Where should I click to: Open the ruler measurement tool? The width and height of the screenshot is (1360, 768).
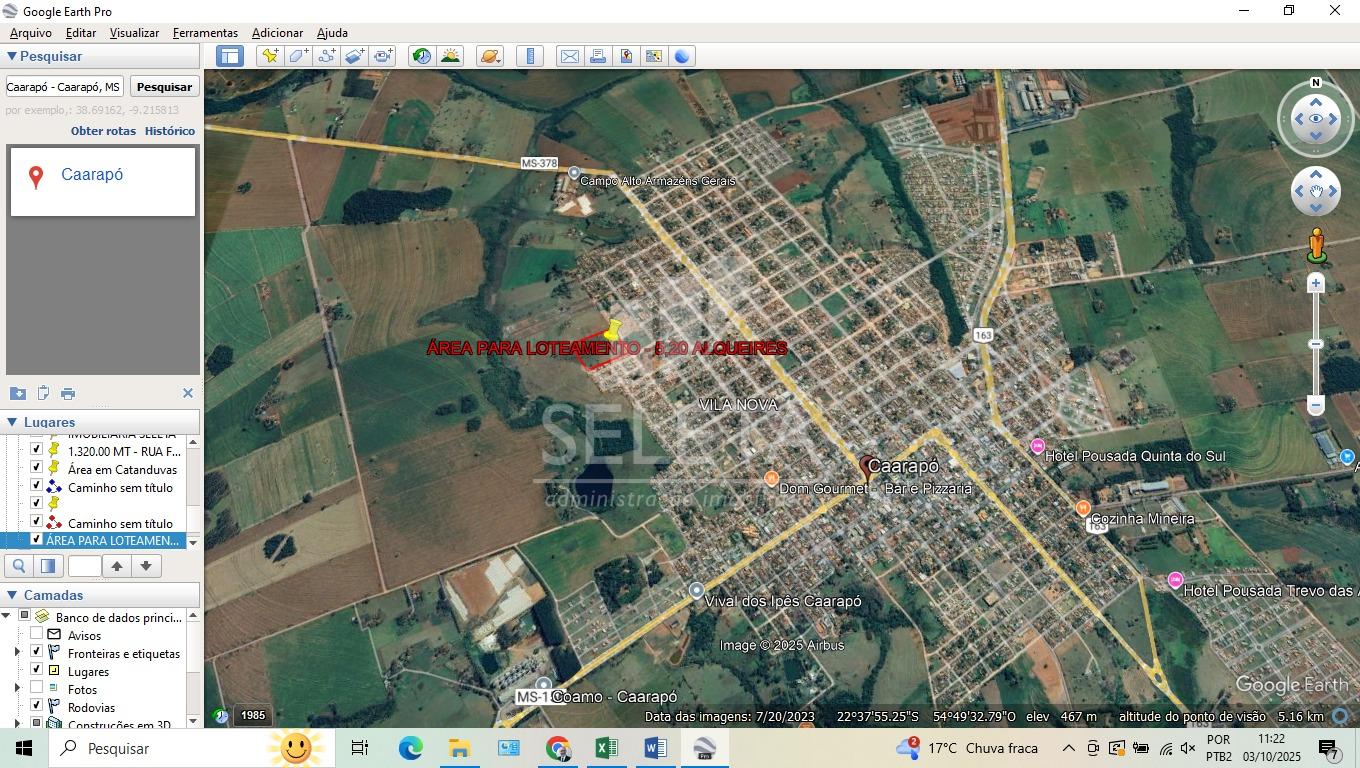point(530,56)
